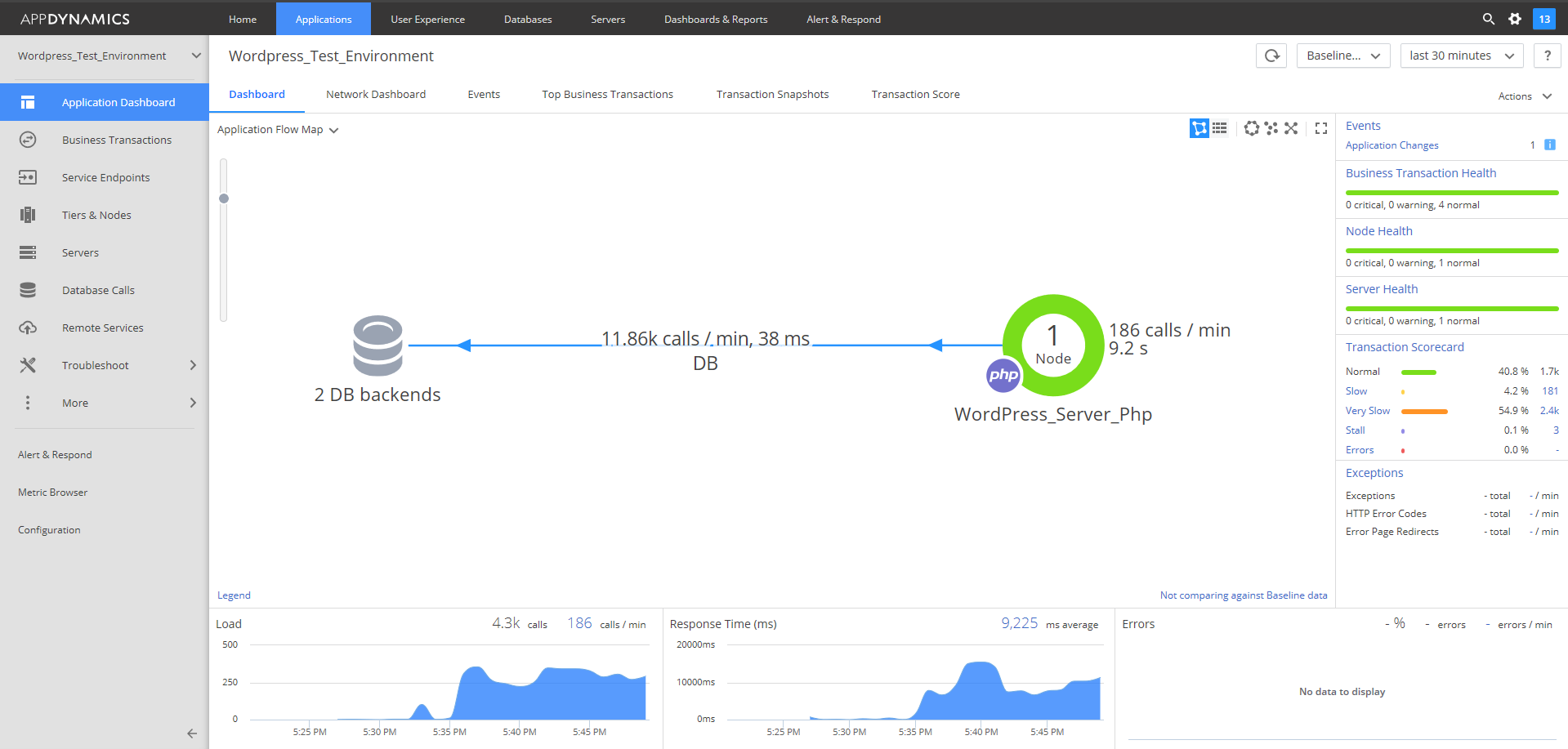Click the Load chart area

(448, 682)
